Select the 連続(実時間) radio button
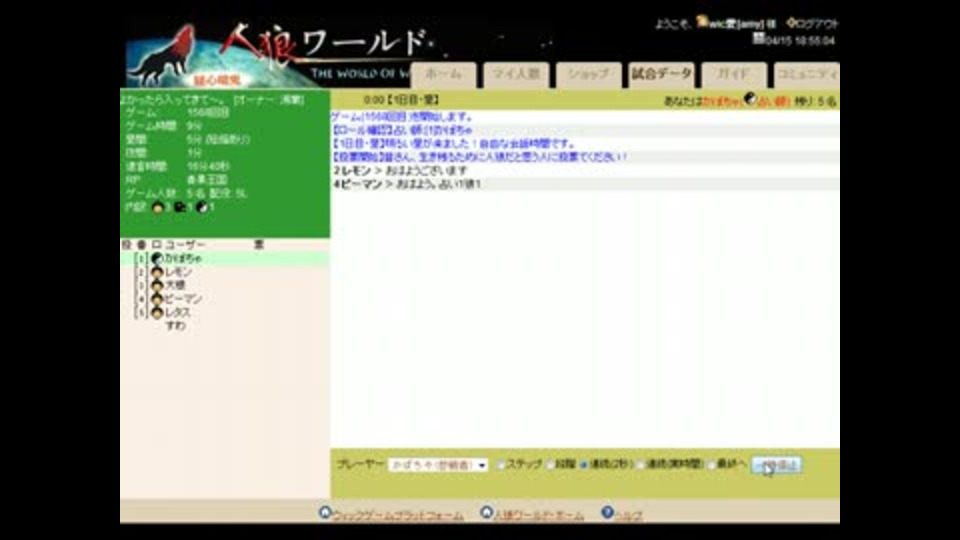Image resolution: width=960 pixels, height=540 pixels. tap(640, 465)
